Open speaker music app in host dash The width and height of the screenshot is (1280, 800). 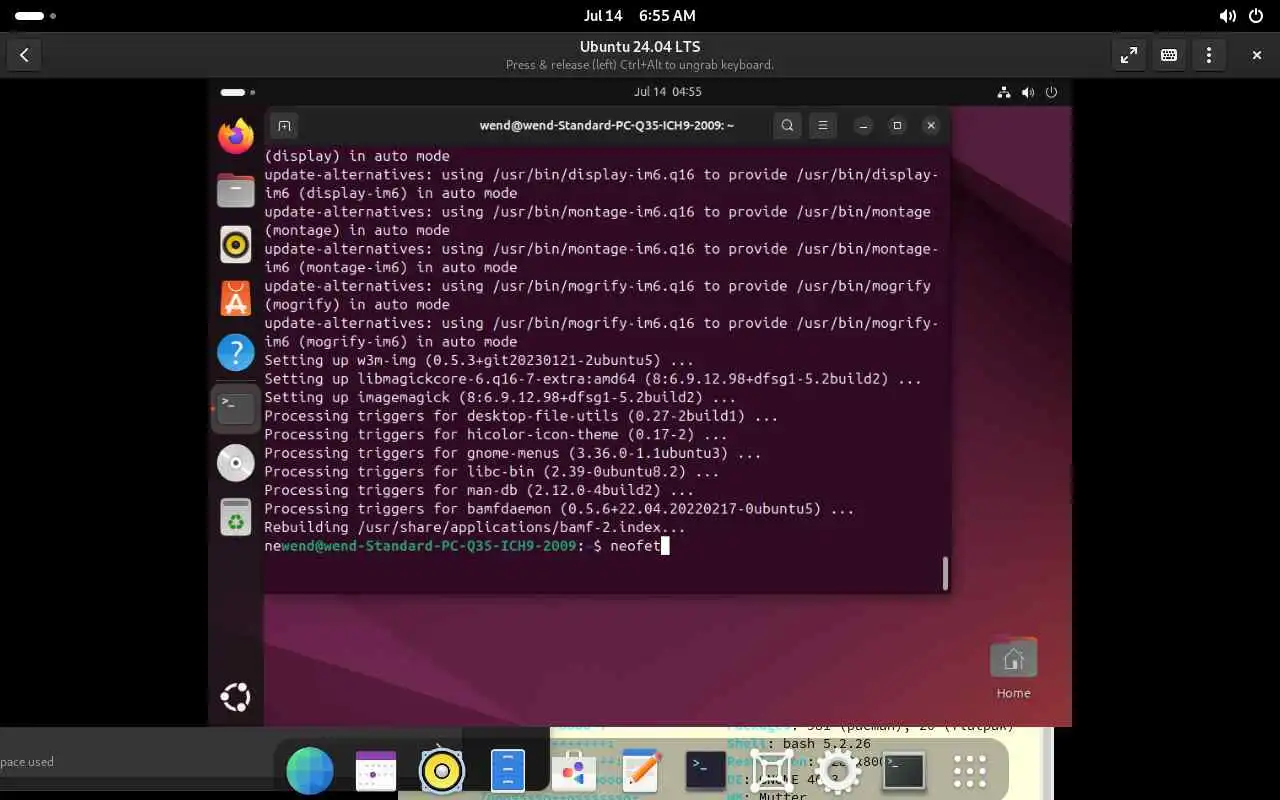(442, 771)
